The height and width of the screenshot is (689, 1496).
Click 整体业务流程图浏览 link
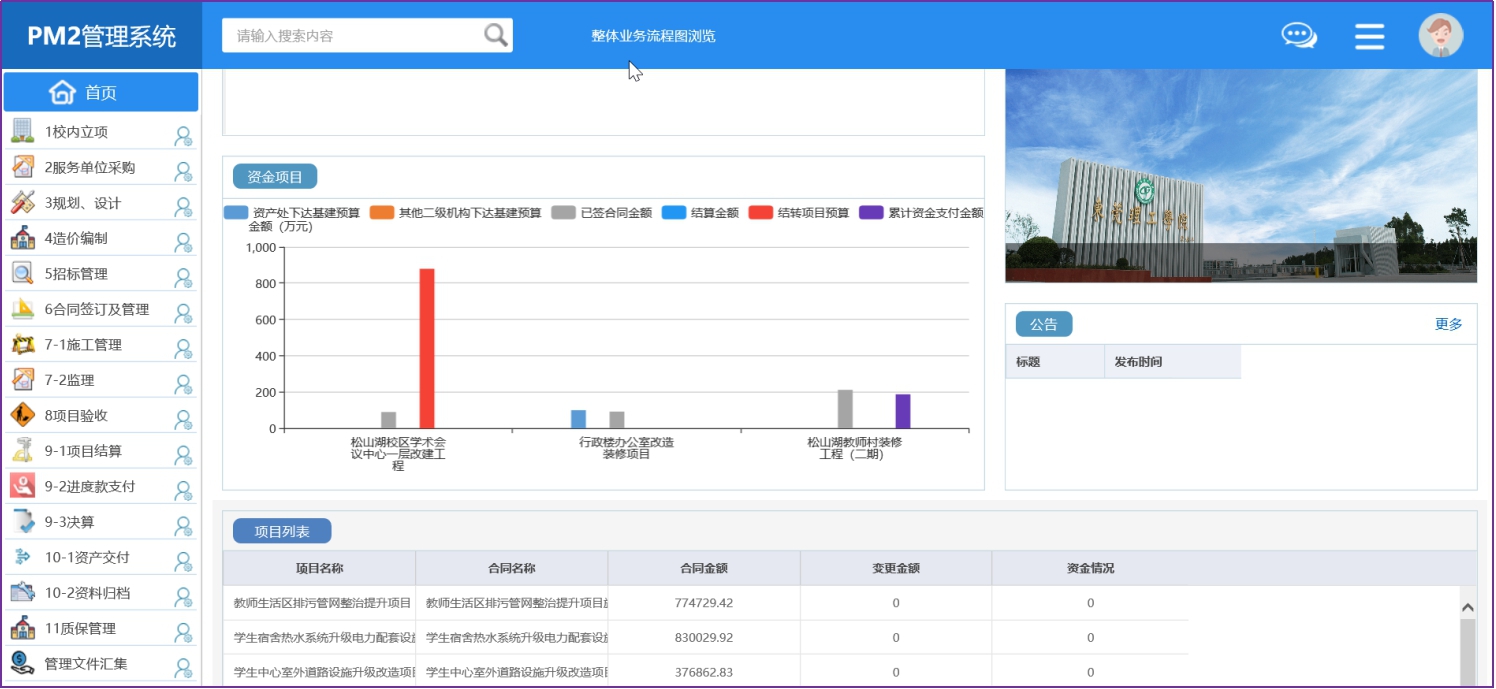coord(653,36)
